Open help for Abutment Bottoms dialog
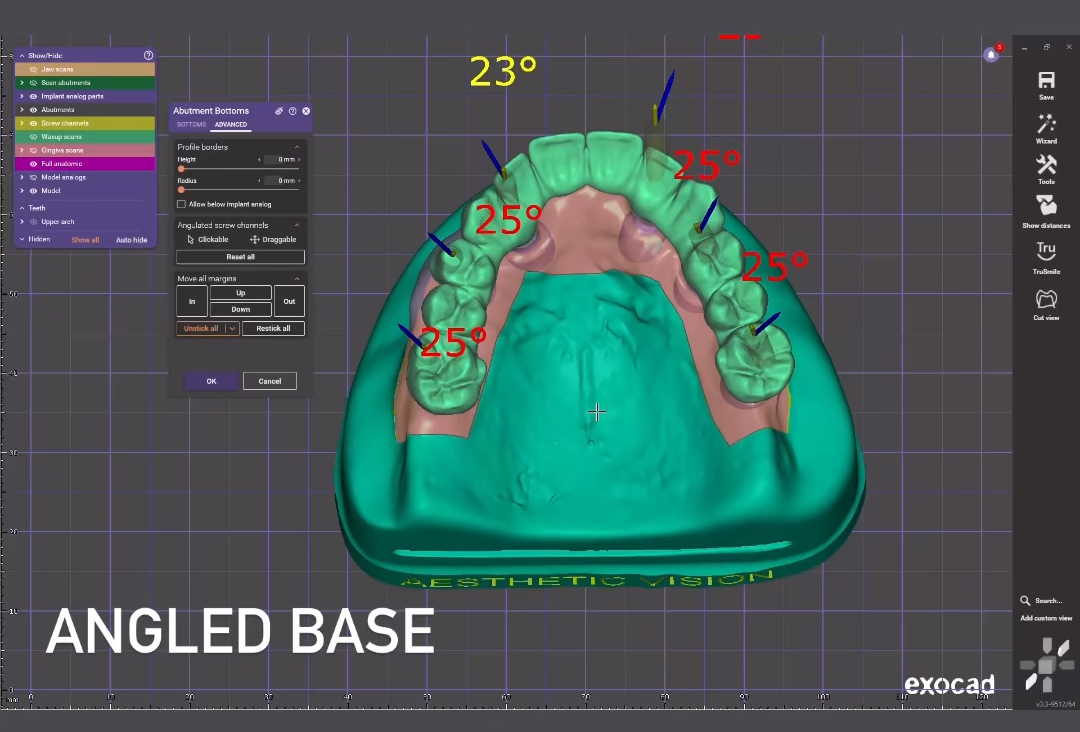The height and width of the screenshot is (732, 1080). 293,111
